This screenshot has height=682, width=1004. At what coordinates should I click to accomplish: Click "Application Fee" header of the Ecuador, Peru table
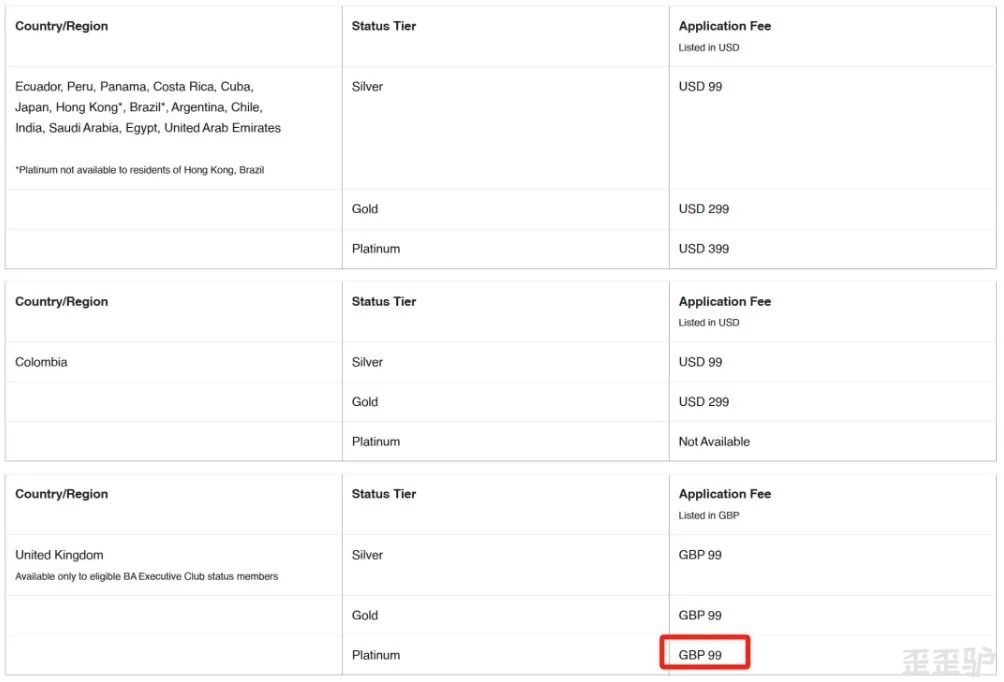[725, 26]
